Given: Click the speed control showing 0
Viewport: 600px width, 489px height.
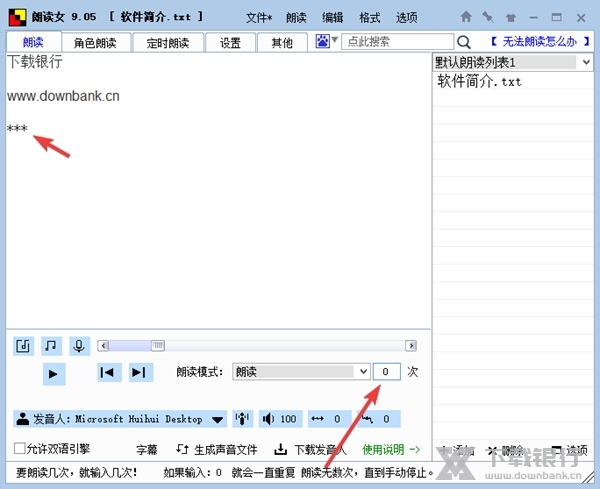Looking at the screenshot, I should (329, 419).
